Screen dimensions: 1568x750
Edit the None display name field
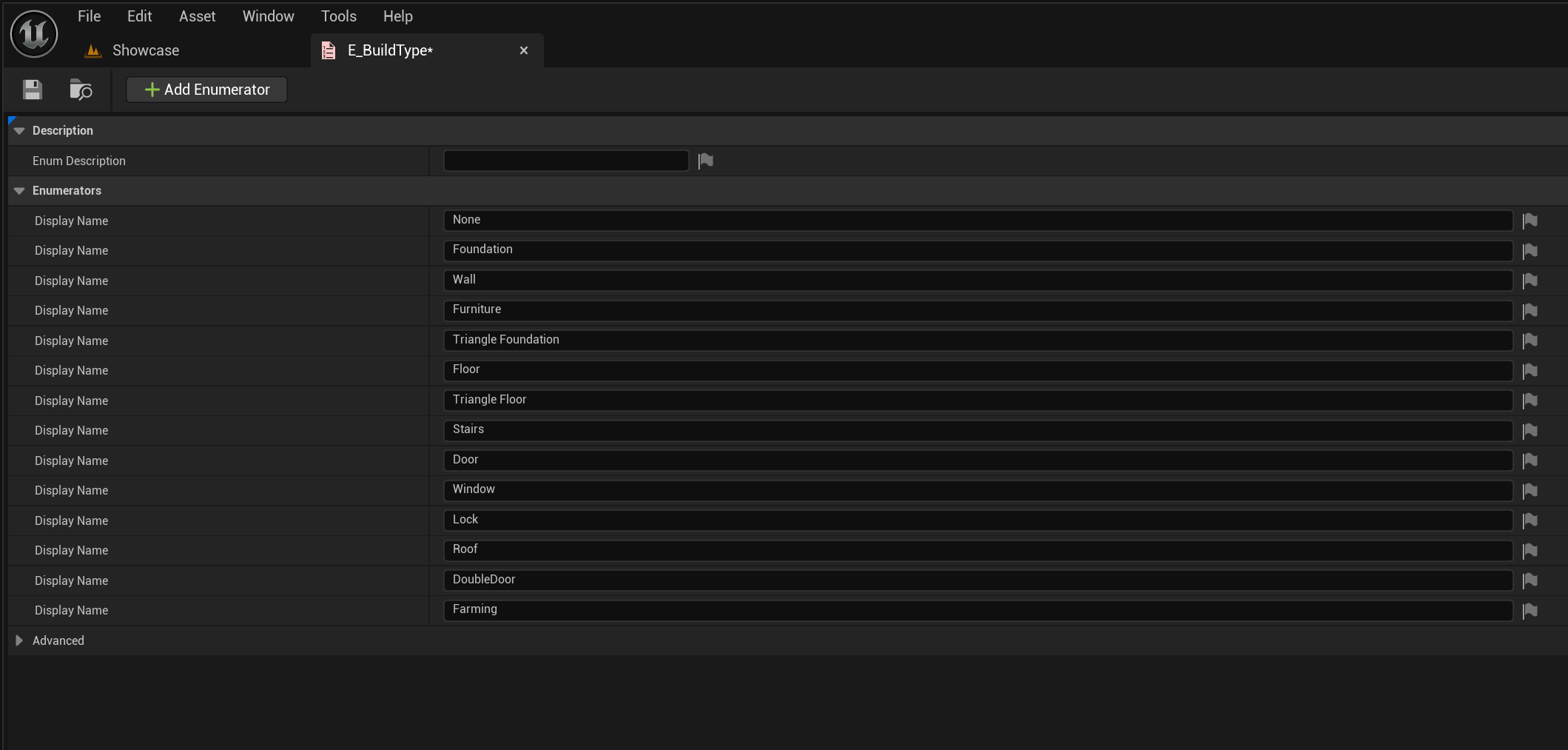point(978,220)
